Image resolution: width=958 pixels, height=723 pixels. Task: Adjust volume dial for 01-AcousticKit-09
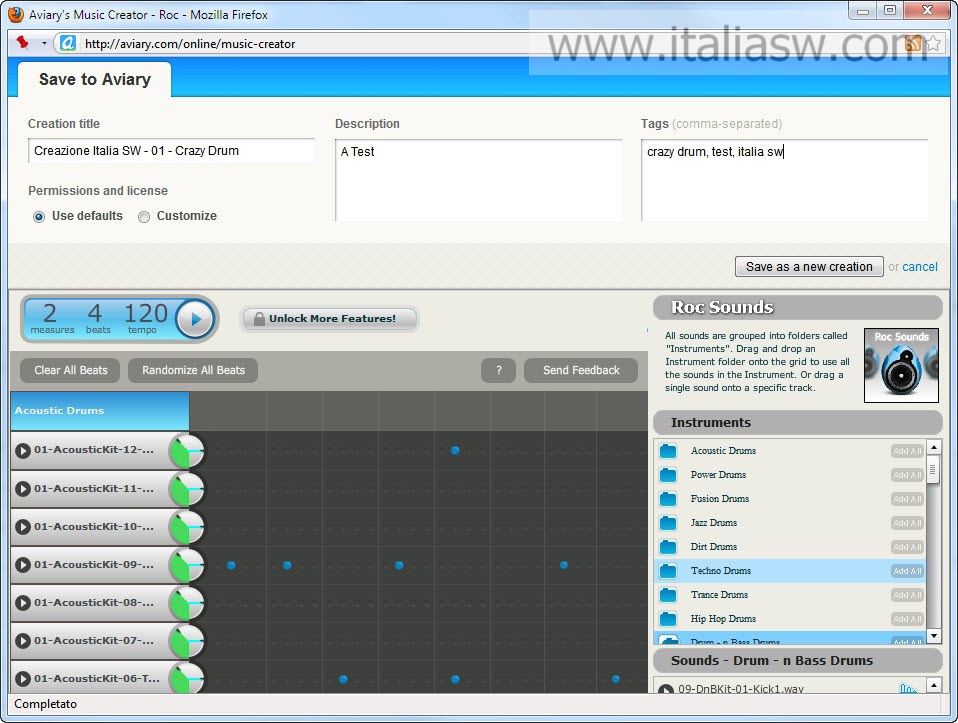point(187,565)
